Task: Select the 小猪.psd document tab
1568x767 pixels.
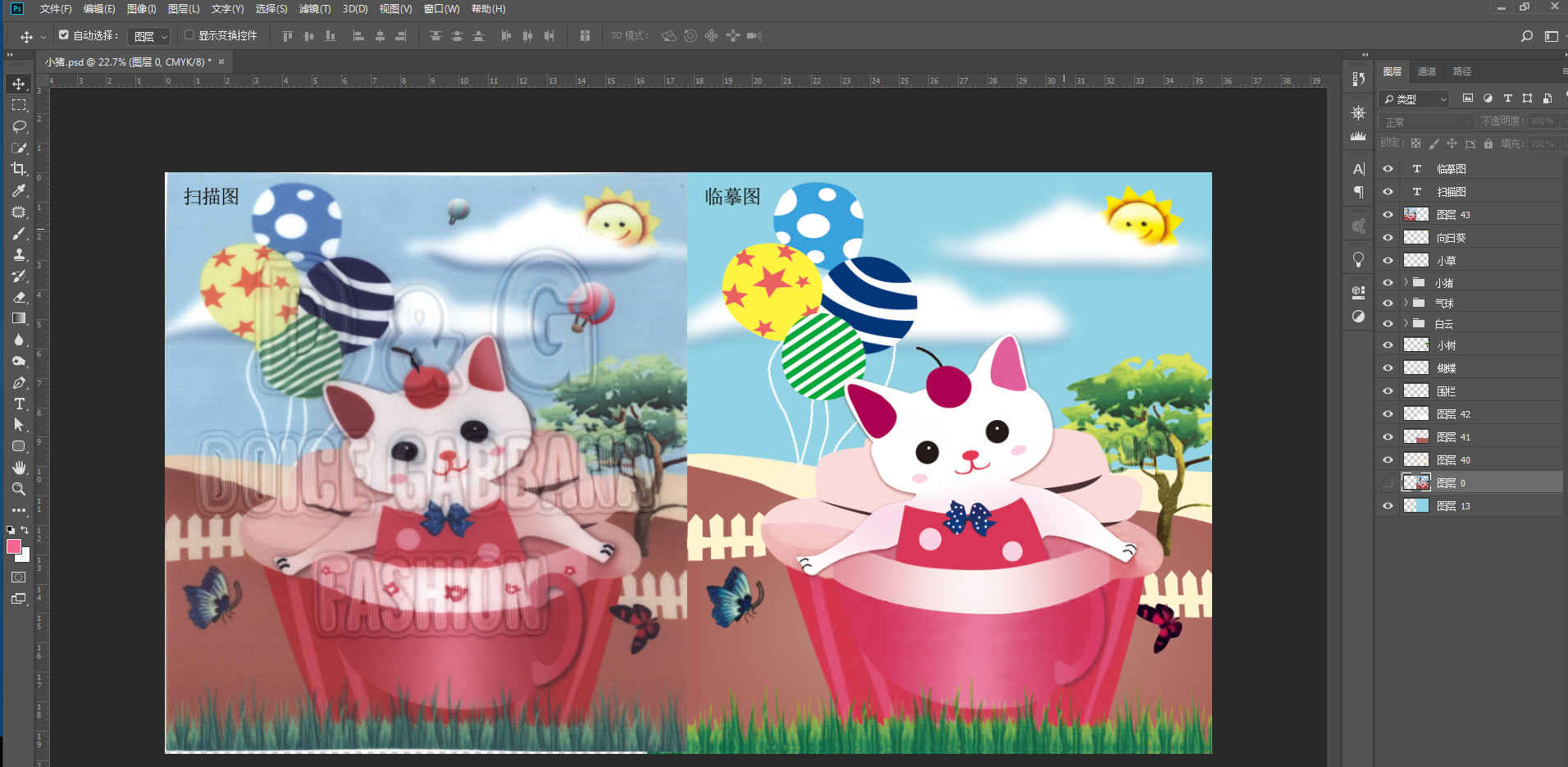Action: click(x=128, y=62)
